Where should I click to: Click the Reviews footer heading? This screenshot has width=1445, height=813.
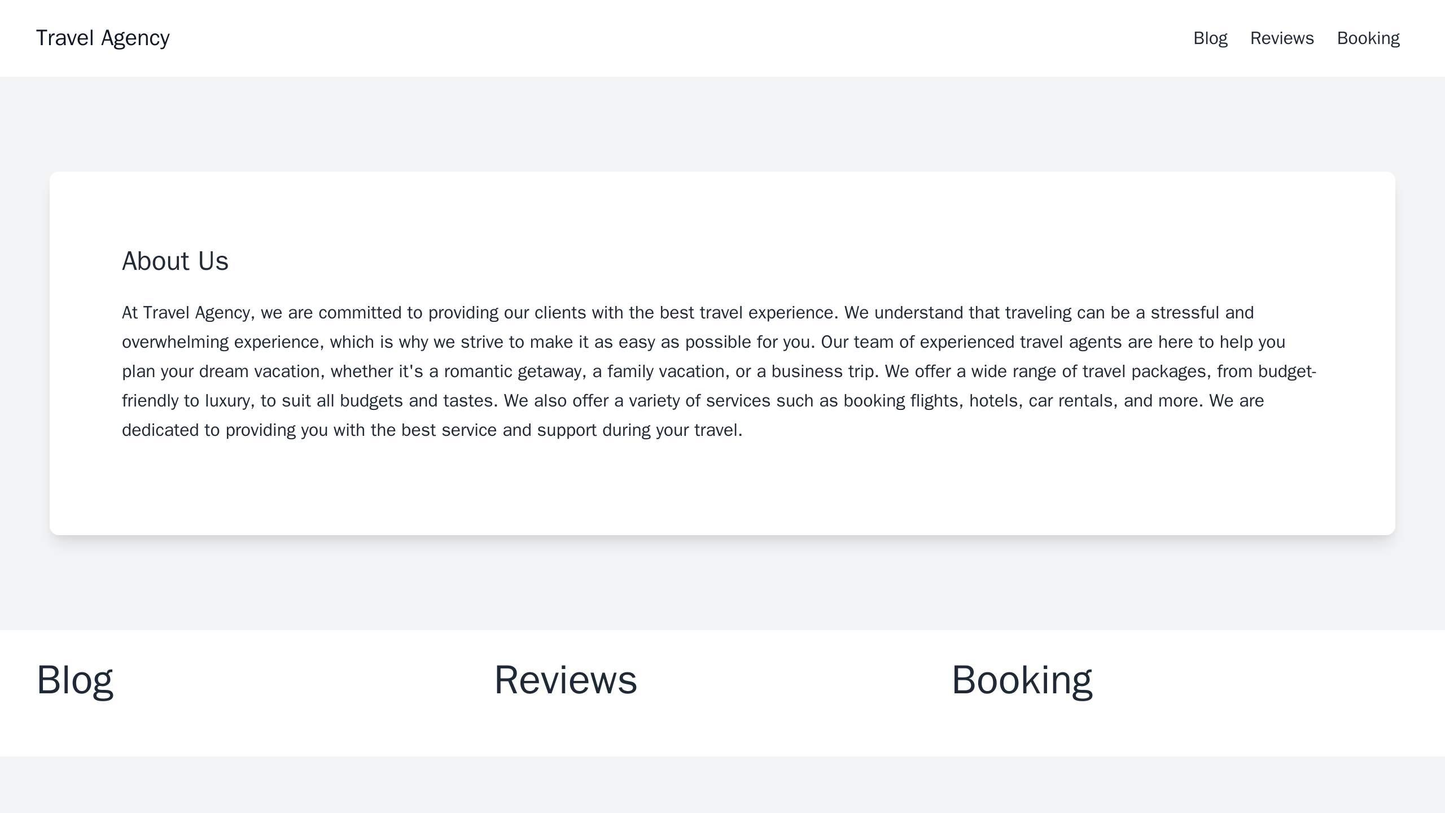coord(565,679)
